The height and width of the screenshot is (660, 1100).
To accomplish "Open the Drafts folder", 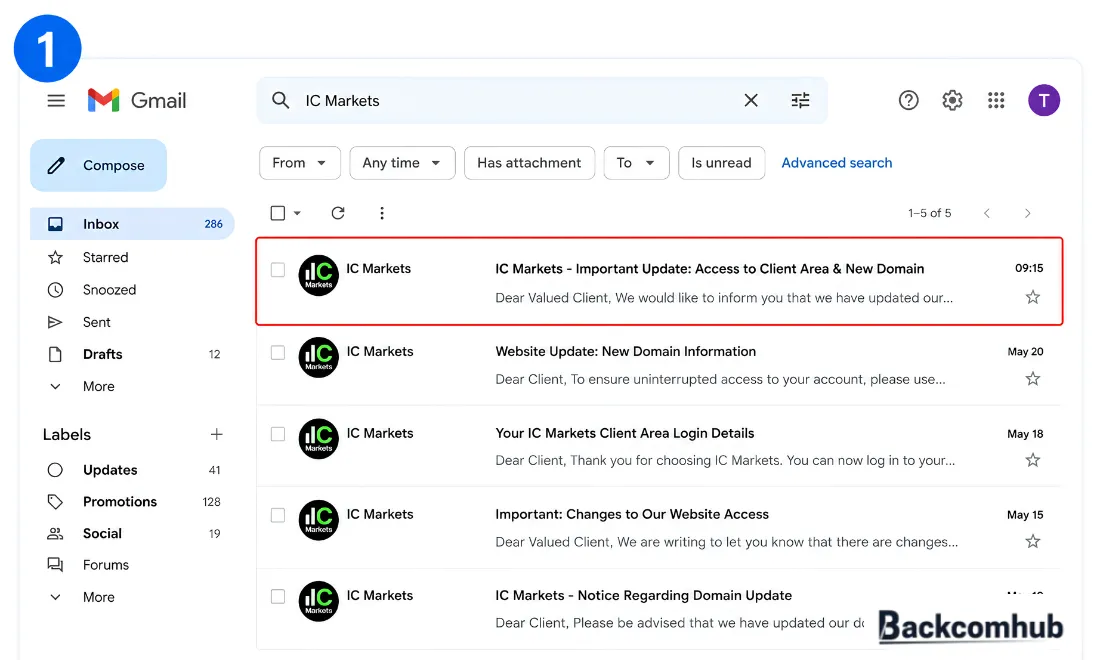I will (132, 354).
